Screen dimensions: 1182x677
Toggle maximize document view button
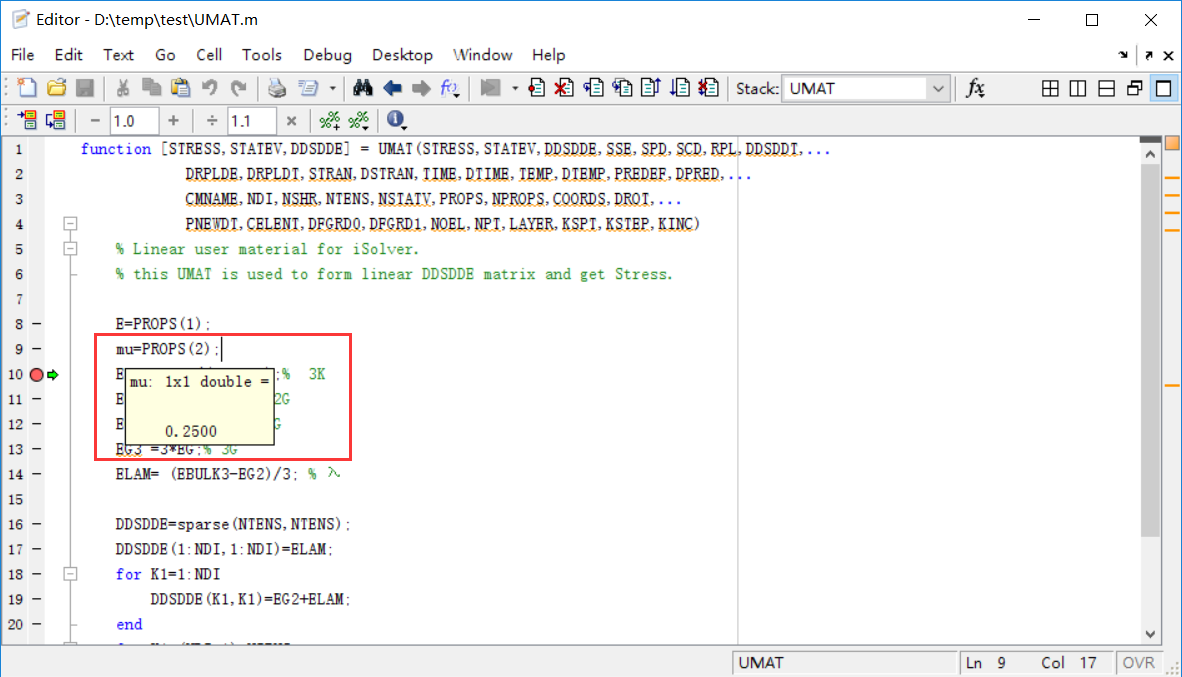click(1163, 89)
